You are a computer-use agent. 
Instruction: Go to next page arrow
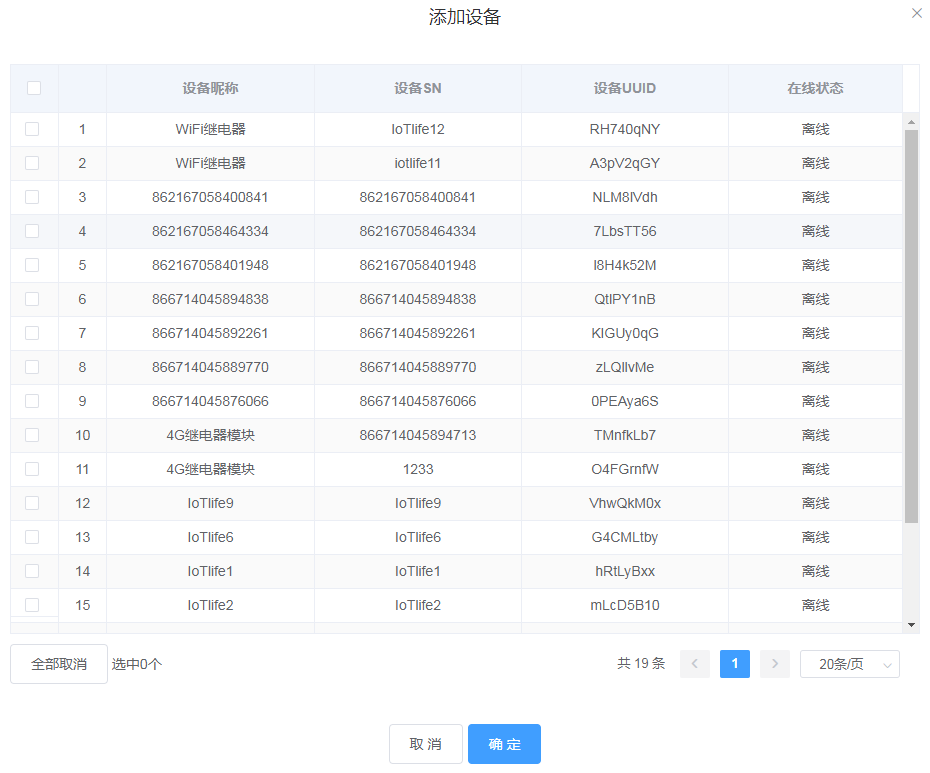pos(775,664)
